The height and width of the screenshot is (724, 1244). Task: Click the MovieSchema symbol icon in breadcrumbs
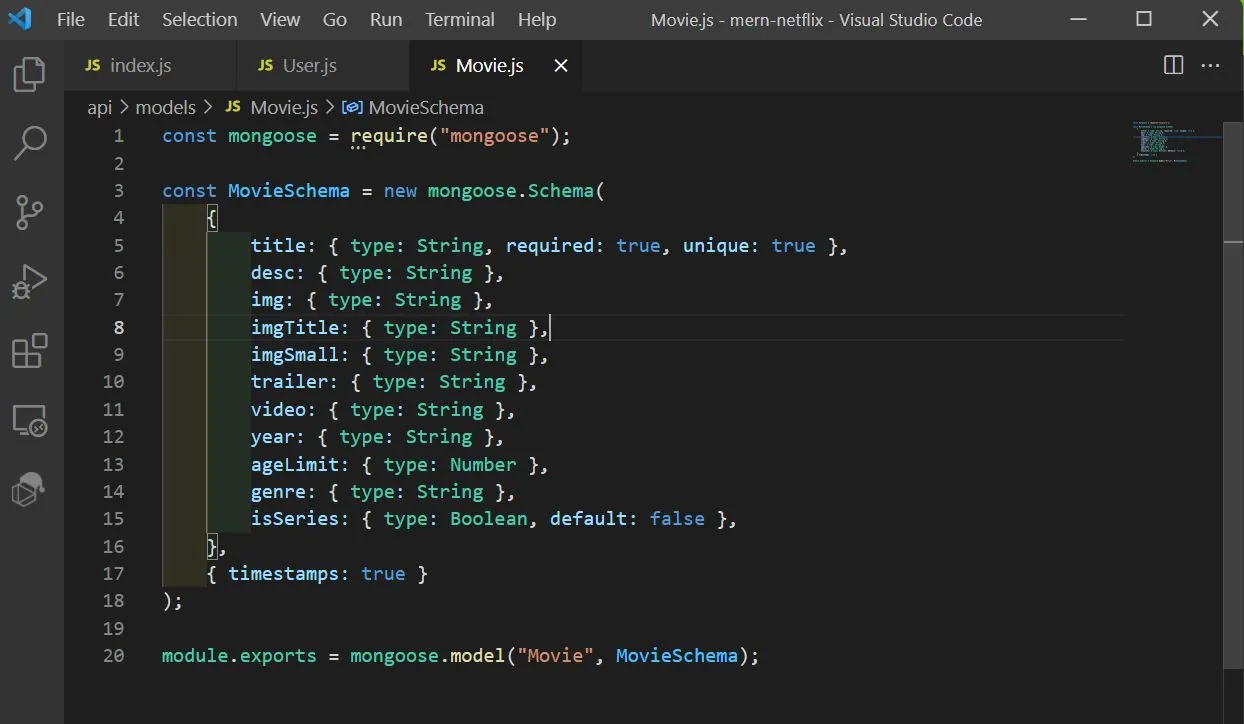(352, 107)
